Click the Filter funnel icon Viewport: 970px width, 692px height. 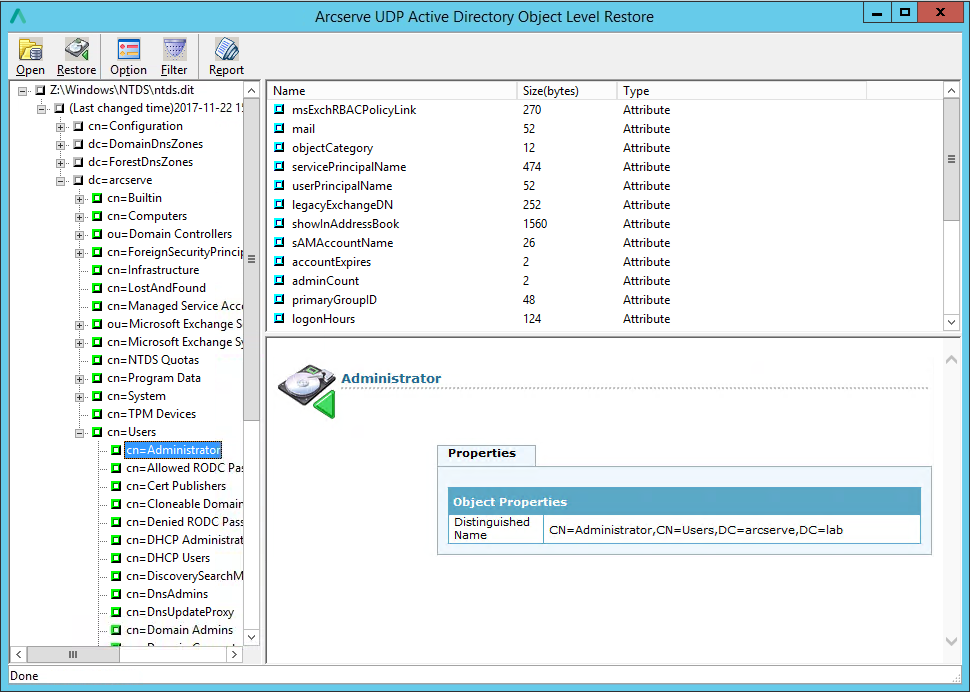tap(174, 49)
